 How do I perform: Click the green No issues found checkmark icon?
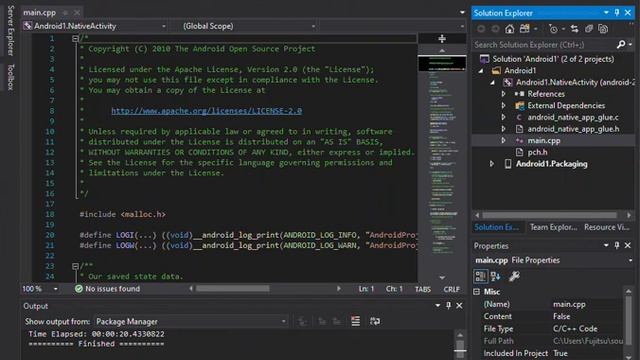tap(79, 289)
